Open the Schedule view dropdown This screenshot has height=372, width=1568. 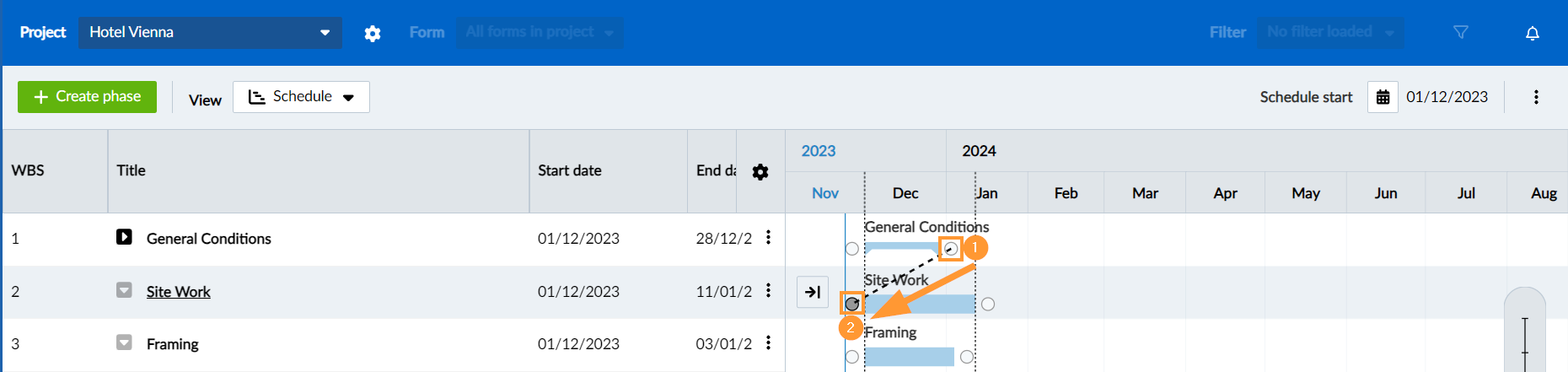301,97
